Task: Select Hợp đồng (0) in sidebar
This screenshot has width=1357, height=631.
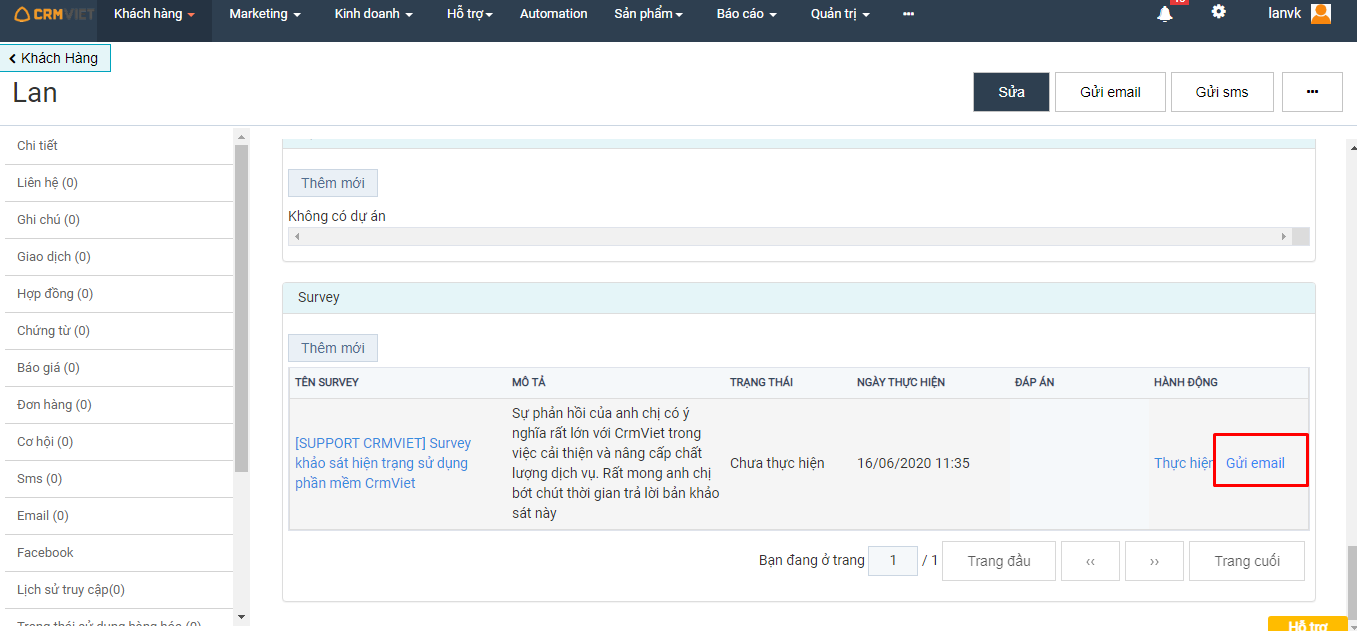Action: pos(55,294)
